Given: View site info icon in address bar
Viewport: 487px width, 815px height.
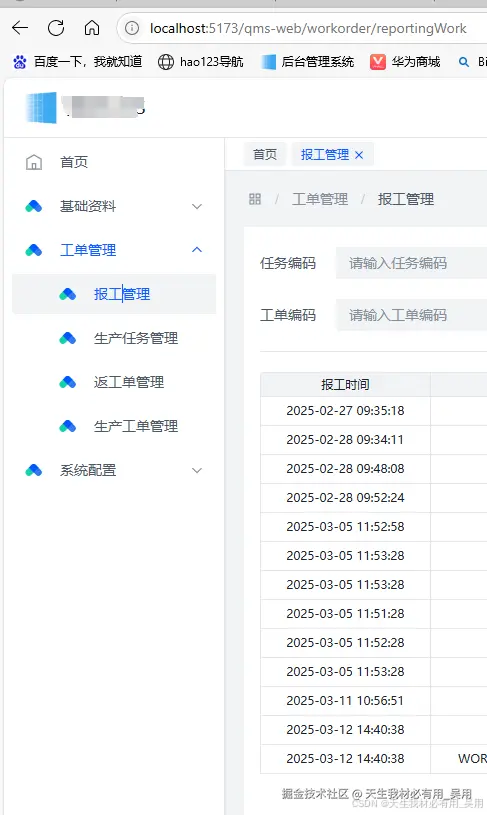Looking at the screenshot, I should click(x=132, y=28).
